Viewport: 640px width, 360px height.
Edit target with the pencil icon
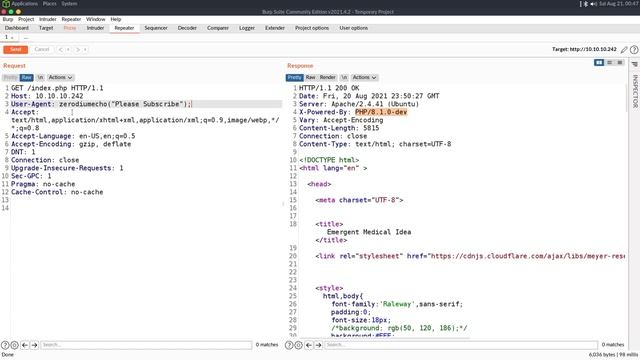click(624, 50)
